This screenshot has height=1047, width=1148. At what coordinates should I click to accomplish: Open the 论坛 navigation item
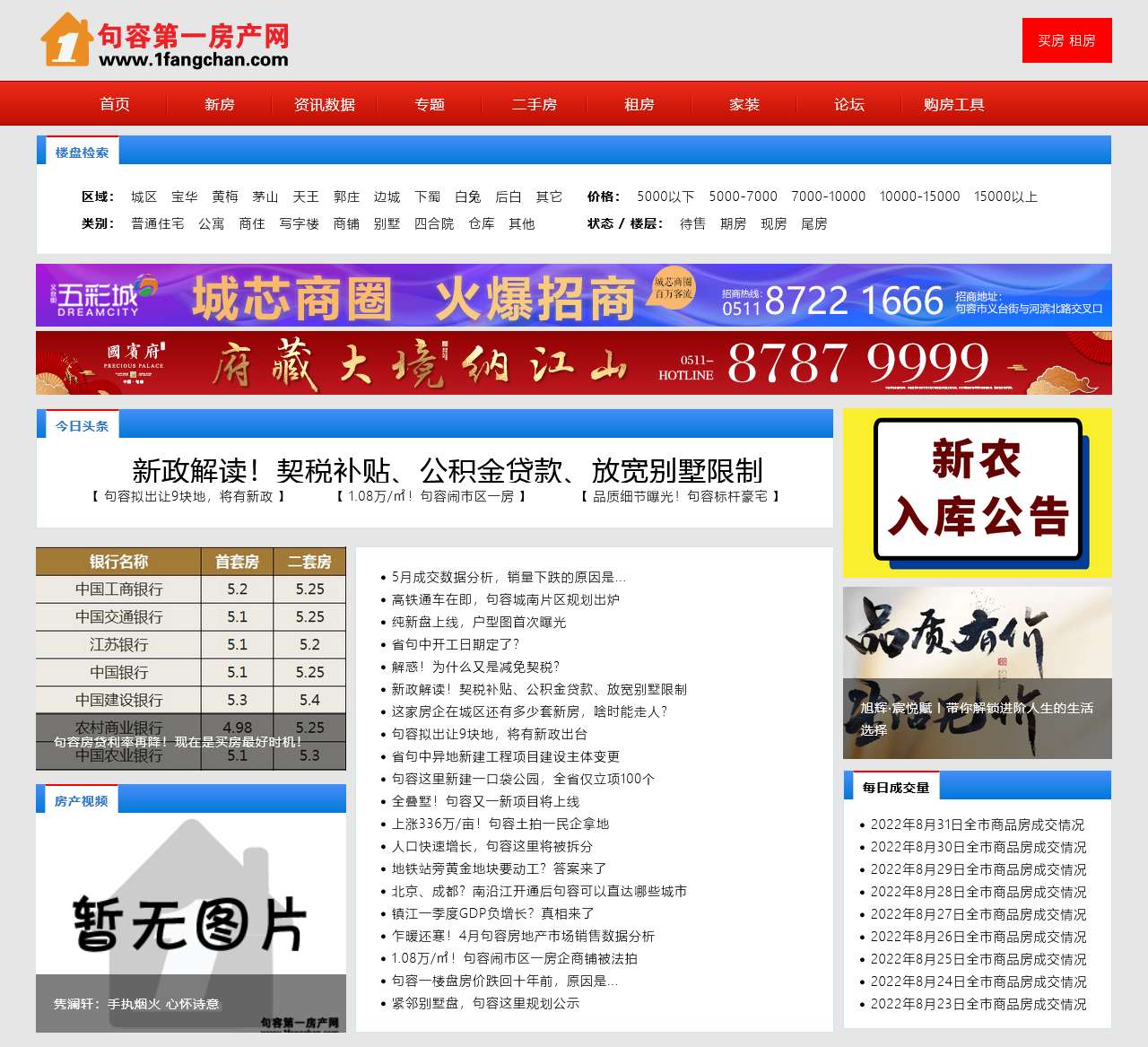click(x=848, y=104)
